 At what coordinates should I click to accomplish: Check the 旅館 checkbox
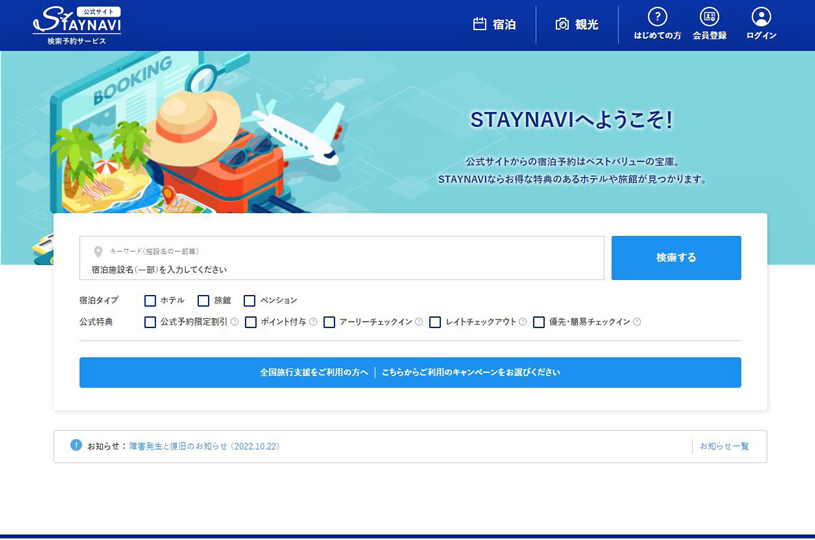click(x=204, y=301)
